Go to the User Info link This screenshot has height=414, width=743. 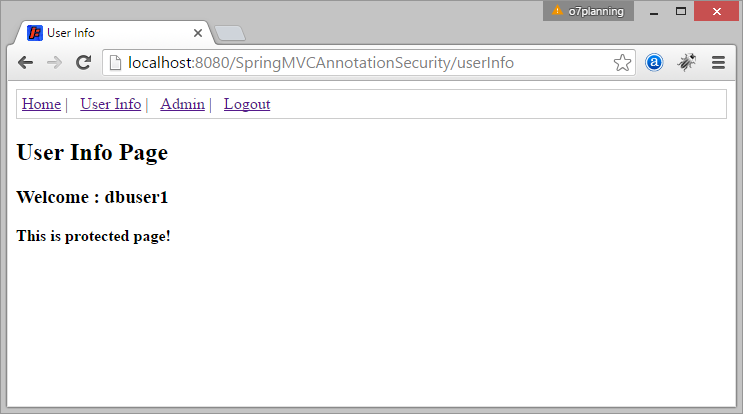(x=110, y=104)
